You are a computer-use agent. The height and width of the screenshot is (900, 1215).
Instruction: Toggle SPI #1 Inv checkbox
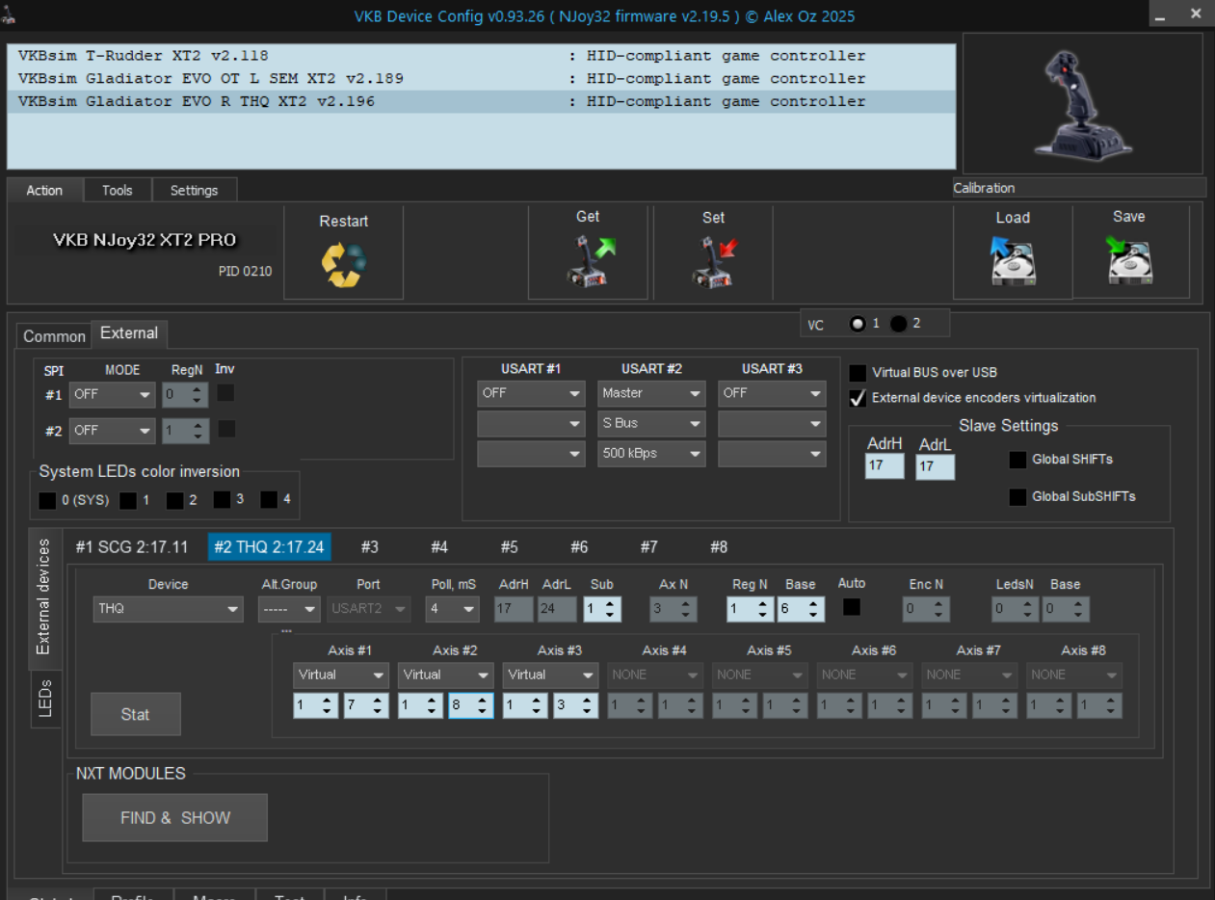click(226, 393)
